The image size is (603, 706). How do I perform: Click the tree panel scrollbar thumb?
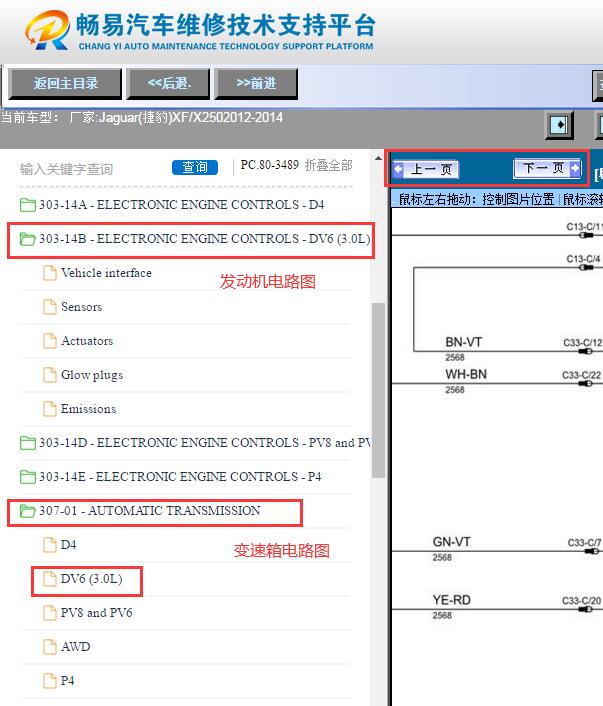click(x=378, y=390)
